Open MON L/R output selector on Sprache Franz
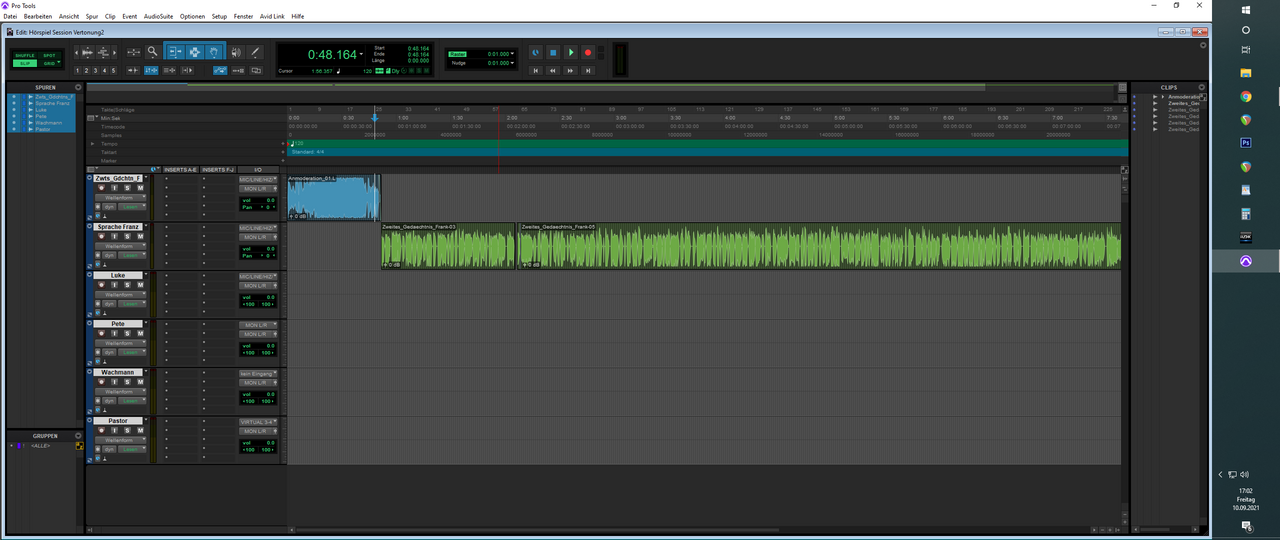 tap(258, 237)
